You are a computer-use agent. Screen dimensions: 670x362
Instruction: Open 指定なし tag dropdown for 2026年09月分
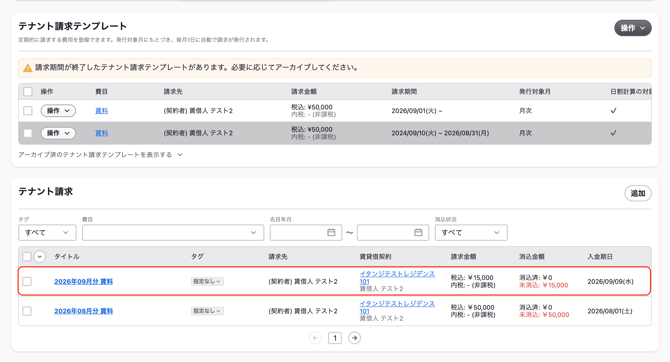pos(207,281)
